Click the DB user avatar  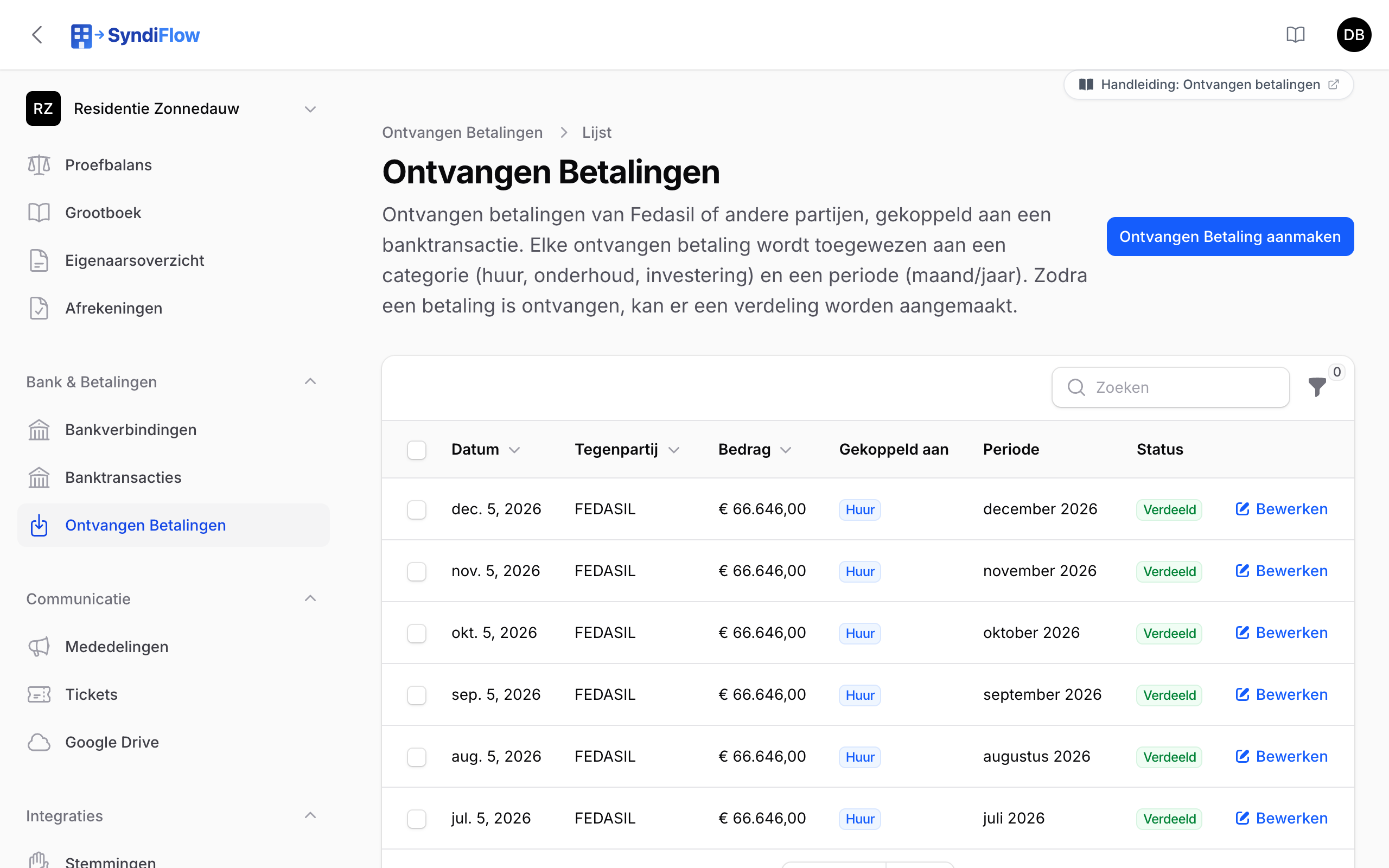1353,34
